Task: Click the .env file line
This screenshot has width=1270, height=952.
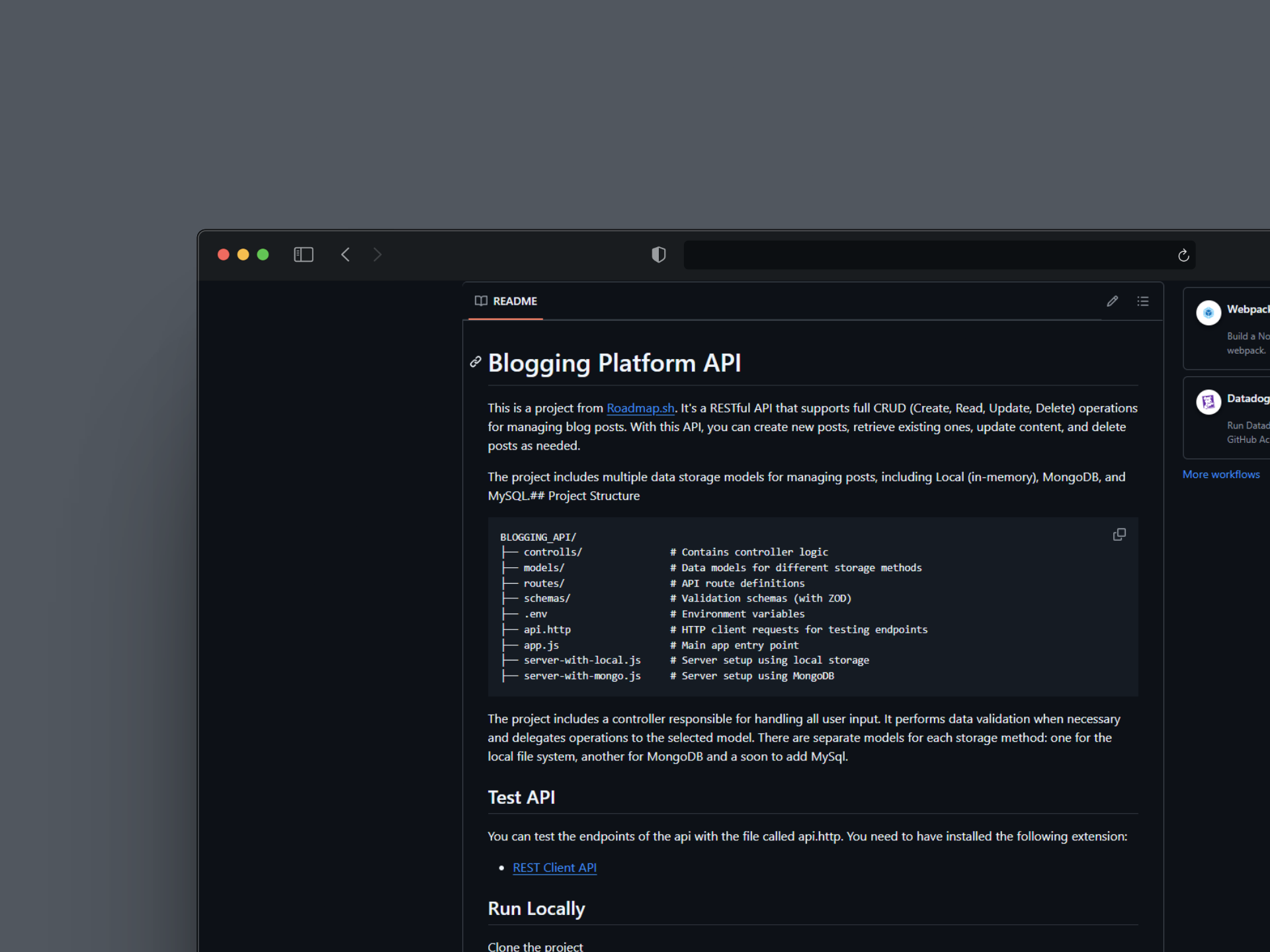Action: tap(535, 615)
